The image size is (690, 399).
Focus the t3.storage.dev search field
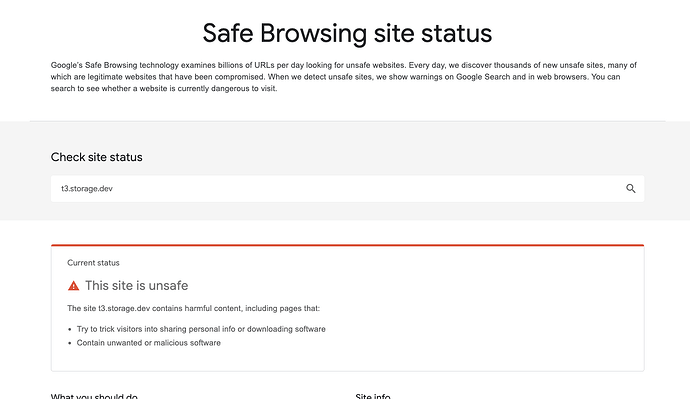[x=347, y=189]
